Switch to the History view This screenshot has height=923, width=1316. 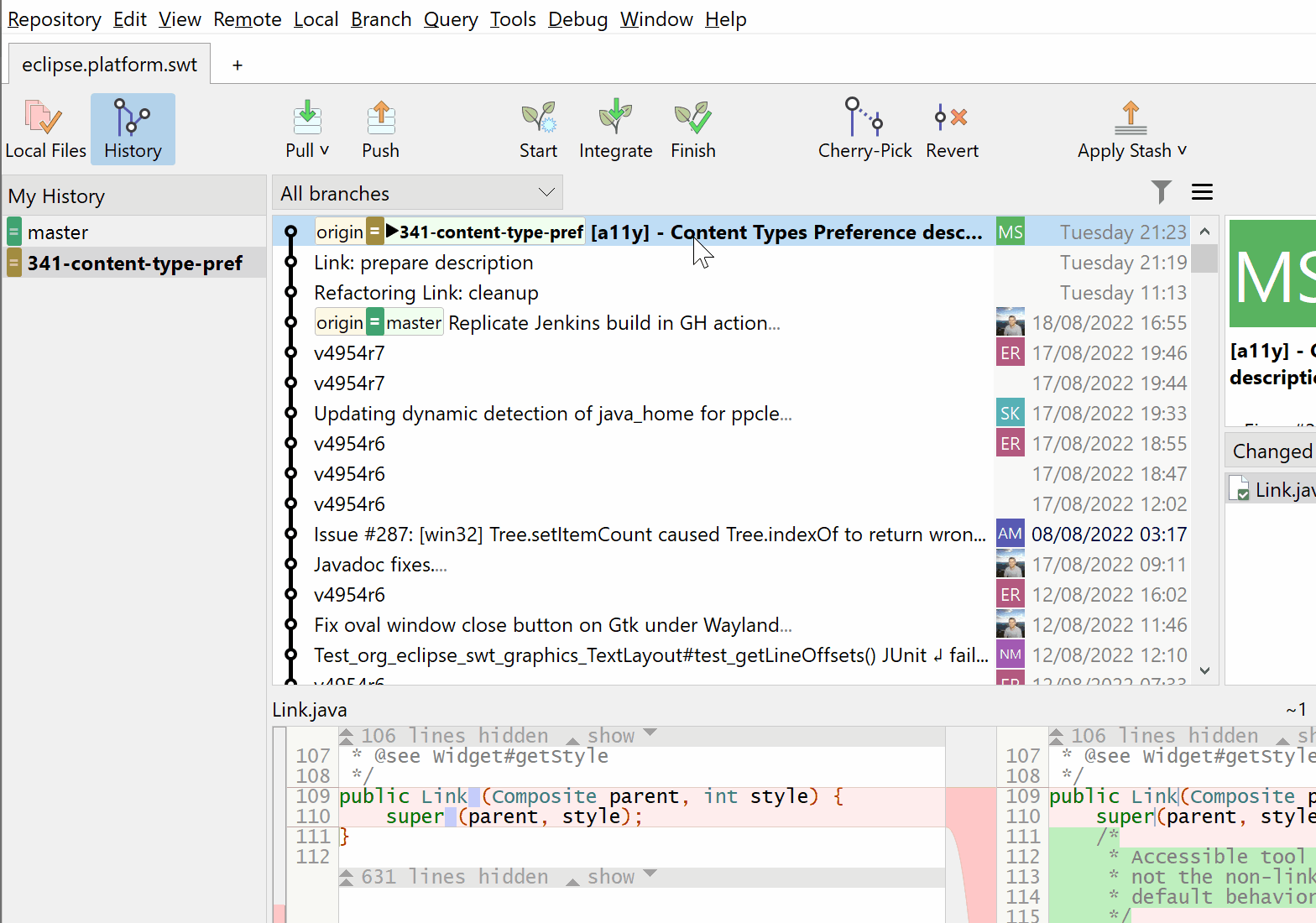point(133,129)
